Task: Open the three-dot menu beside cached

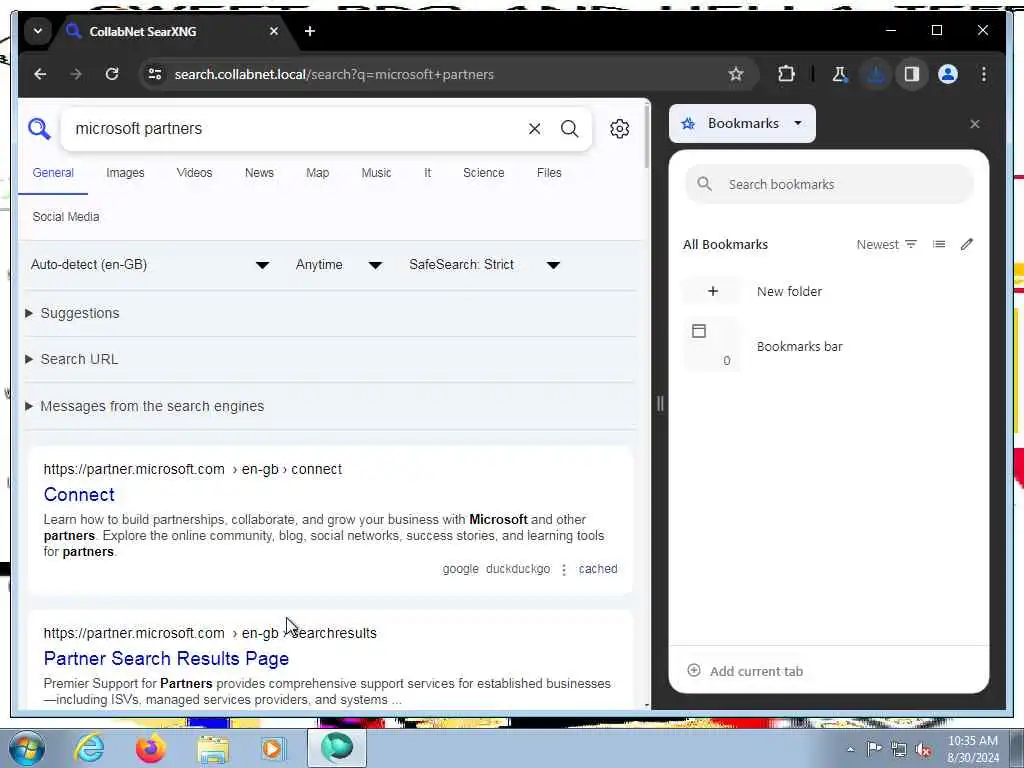Action: tap(564, 569)
